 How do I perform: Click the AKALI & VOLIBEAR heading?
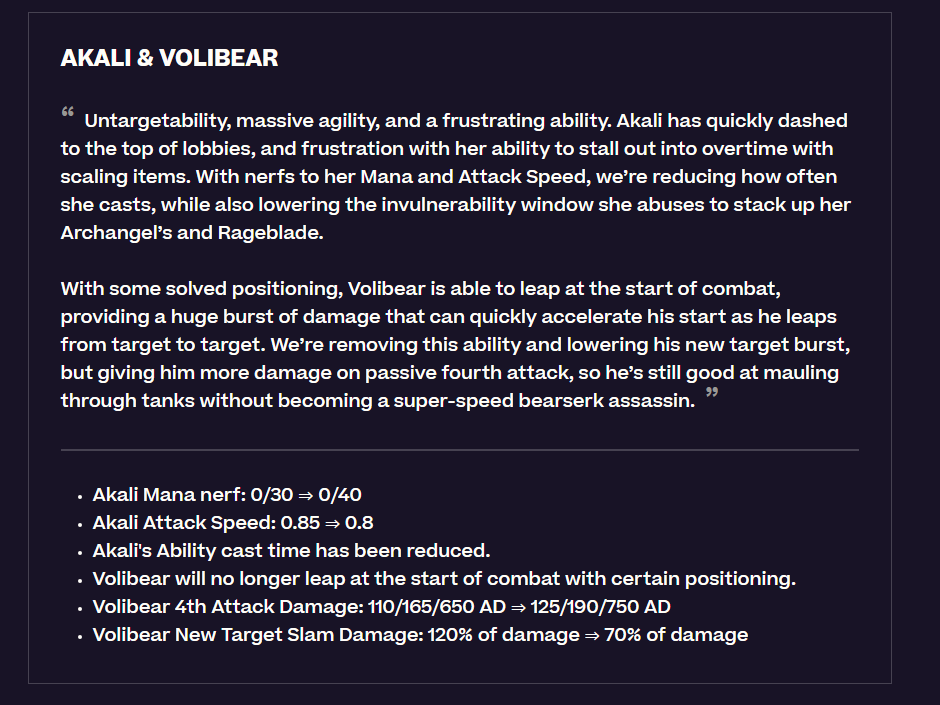(x=169, y=58)
